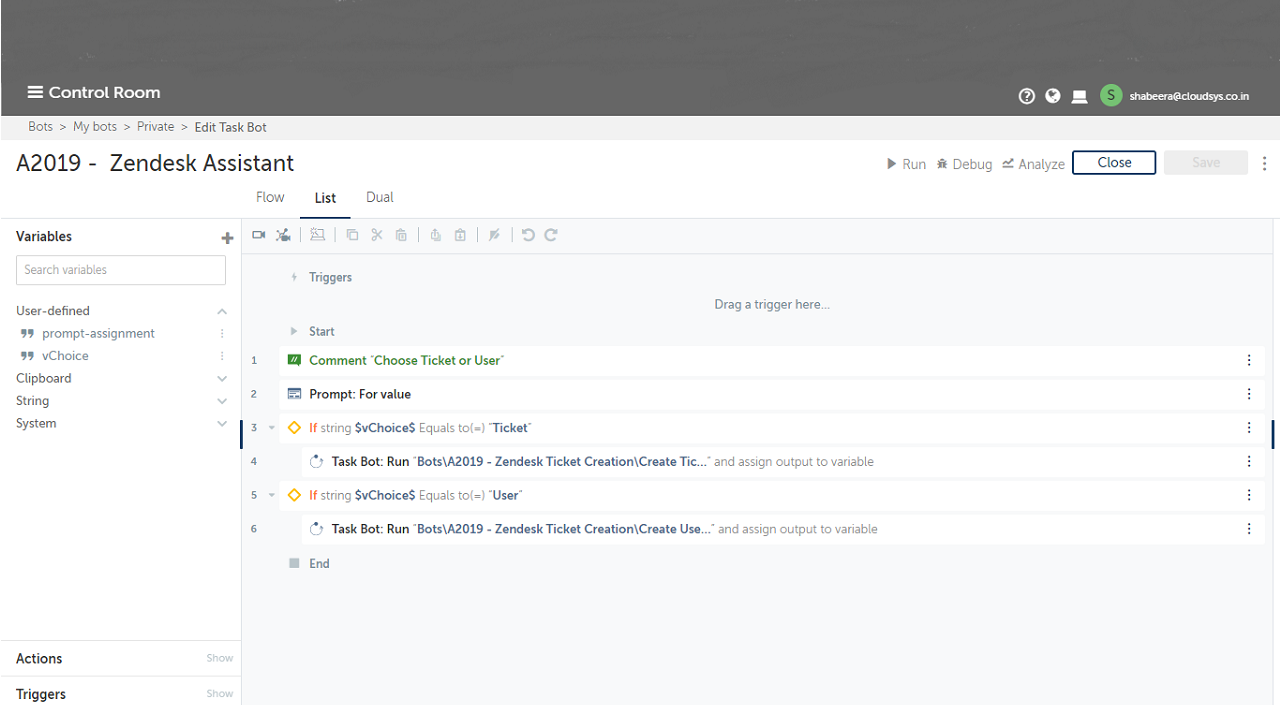Expand the String variables section
The height and width of the screenshot is (720, 1280).
tap(222, 401)
